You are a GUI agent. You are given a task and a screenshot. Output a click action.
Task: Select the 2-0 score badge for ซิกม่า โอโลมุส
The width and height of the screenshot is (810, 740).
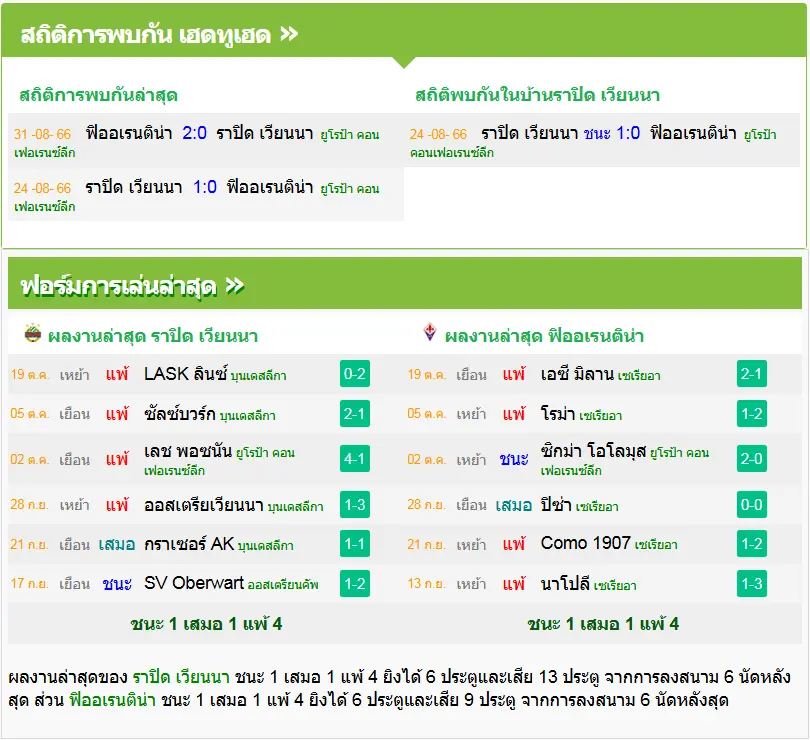click(752, 458)
